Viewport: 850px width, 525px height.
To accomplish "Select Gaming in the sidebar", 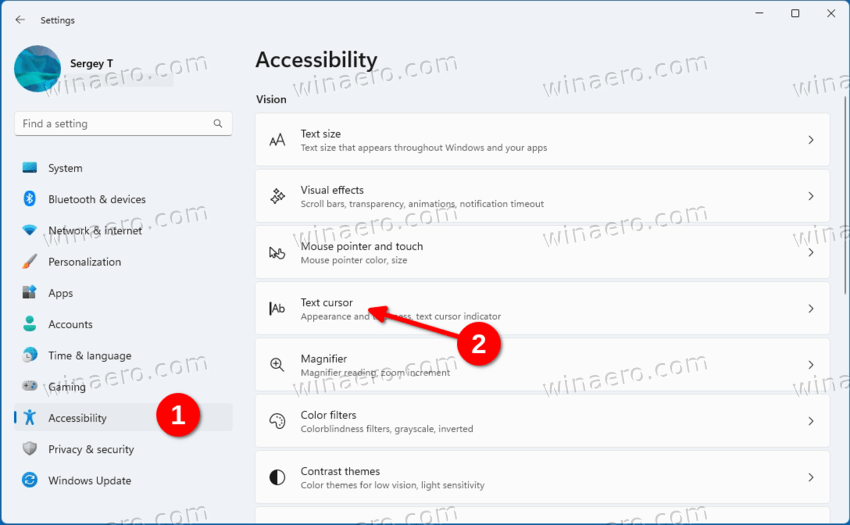I will pos(66,387).
